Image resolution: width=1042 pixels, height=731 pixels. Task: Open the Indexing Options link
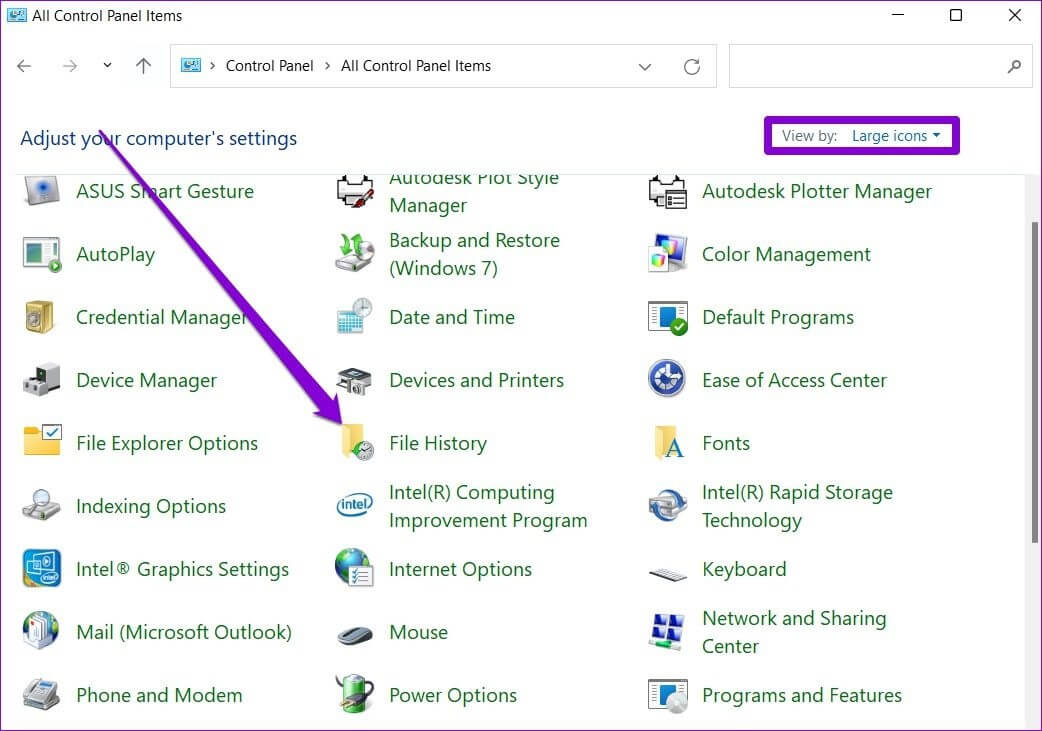tap(151, 506)
